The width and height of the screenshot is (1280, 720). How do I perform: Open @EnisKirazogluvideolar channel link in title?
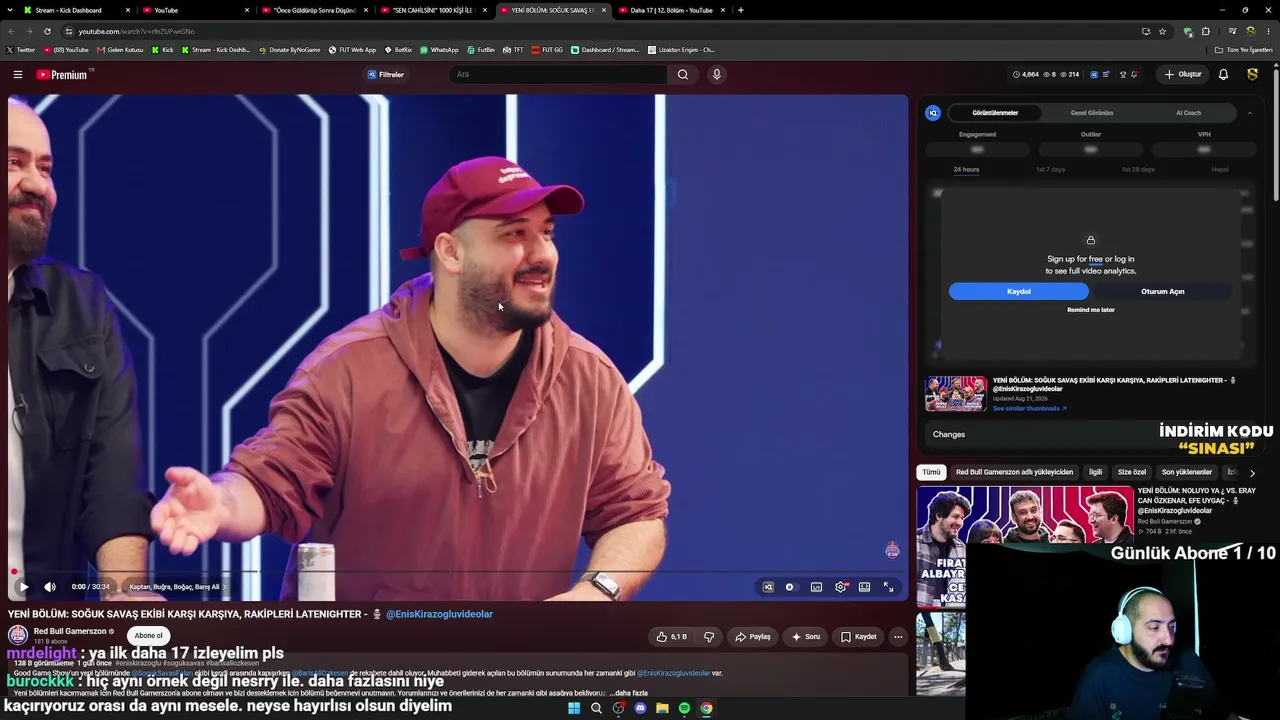click(x=439, y=614)
